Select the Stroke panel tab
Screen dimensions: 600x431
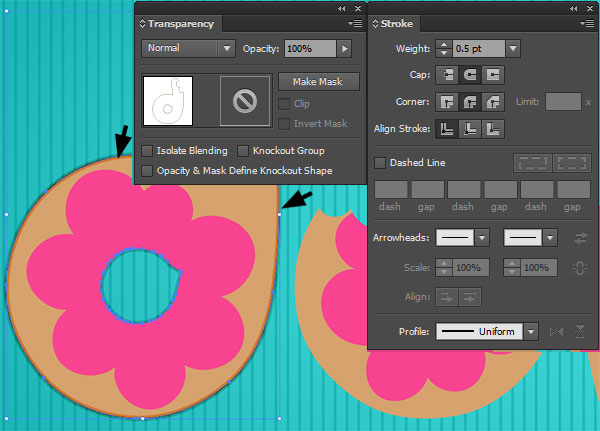396,24
